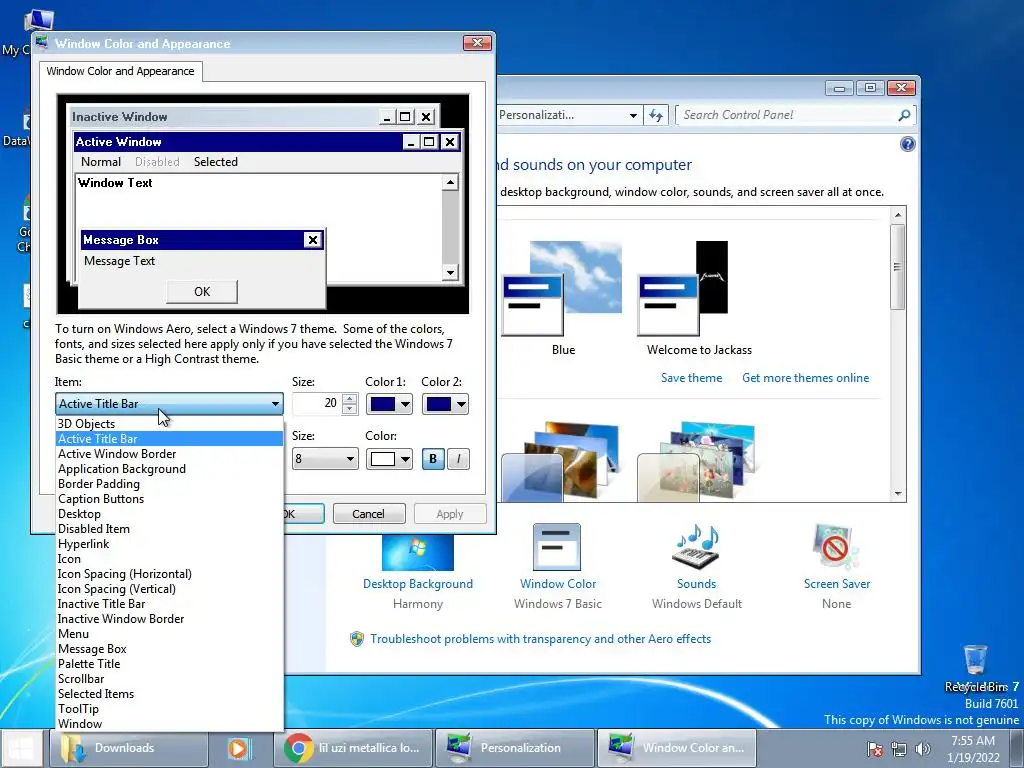Collapse the Item combo box arrow
Image resolution: width=1024 pixels, height=768 pixels.
click(275, 404)
